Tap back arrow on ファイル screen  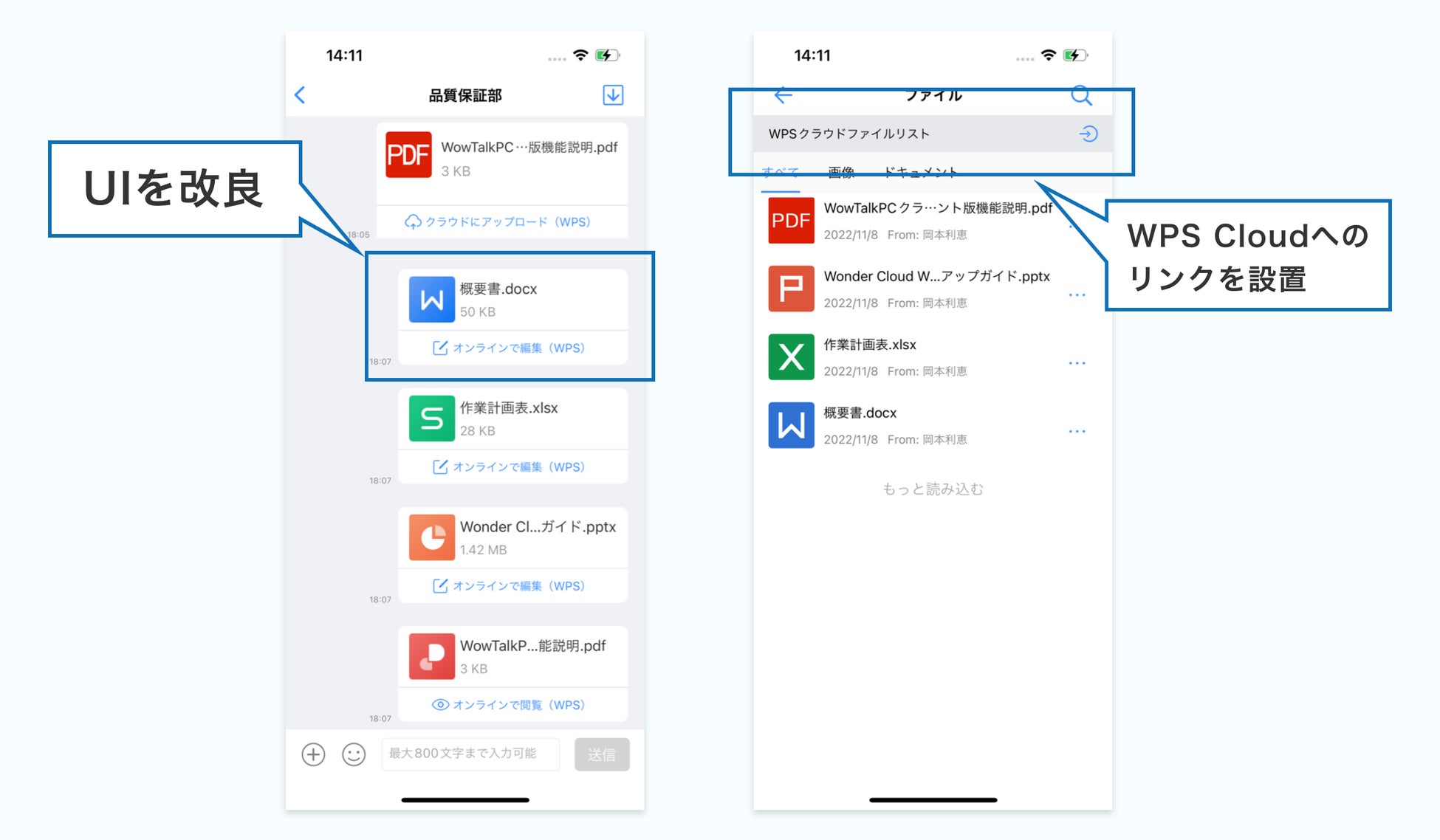click(x=783, y=95)
